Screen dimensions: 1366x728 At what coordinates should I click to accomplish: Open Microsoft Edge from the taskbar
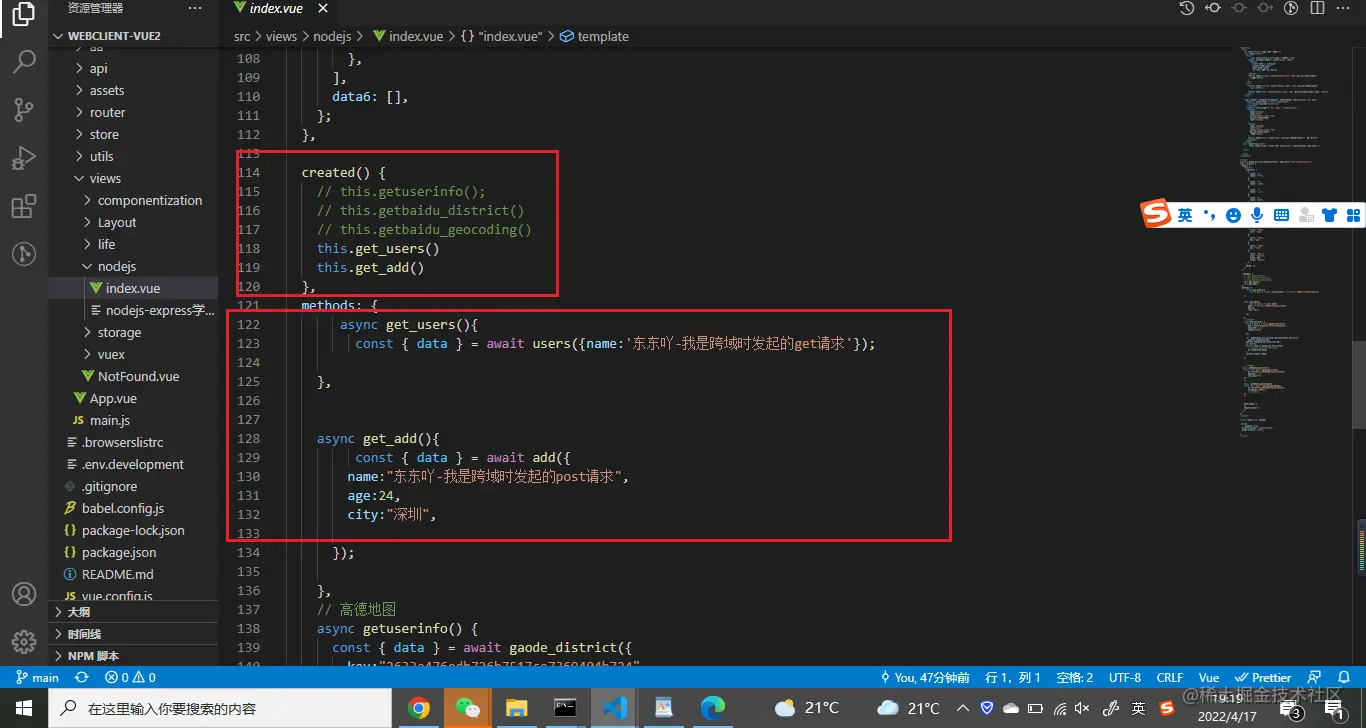712,708
